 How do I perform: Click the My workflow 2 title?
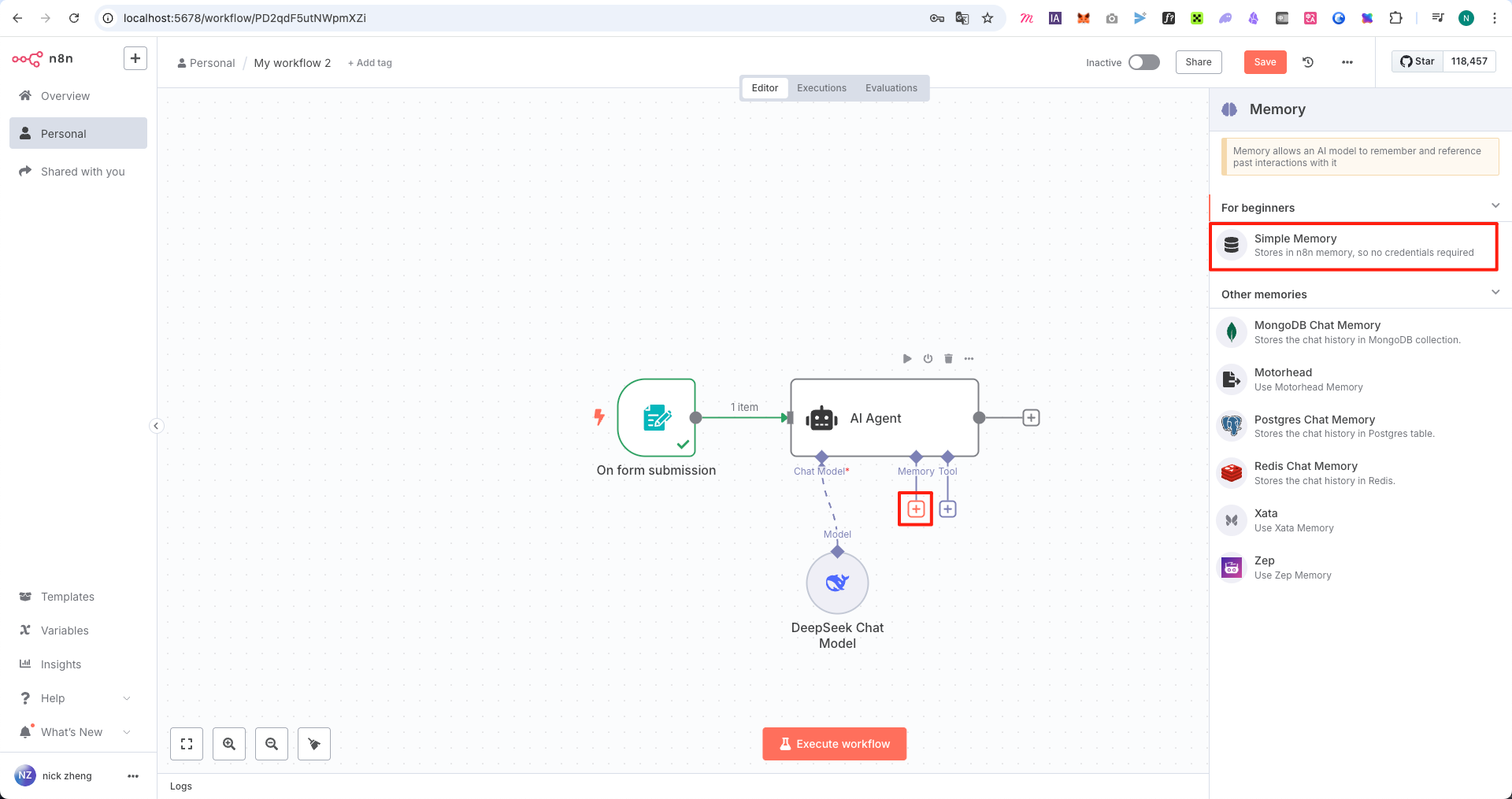click(292, 63)
